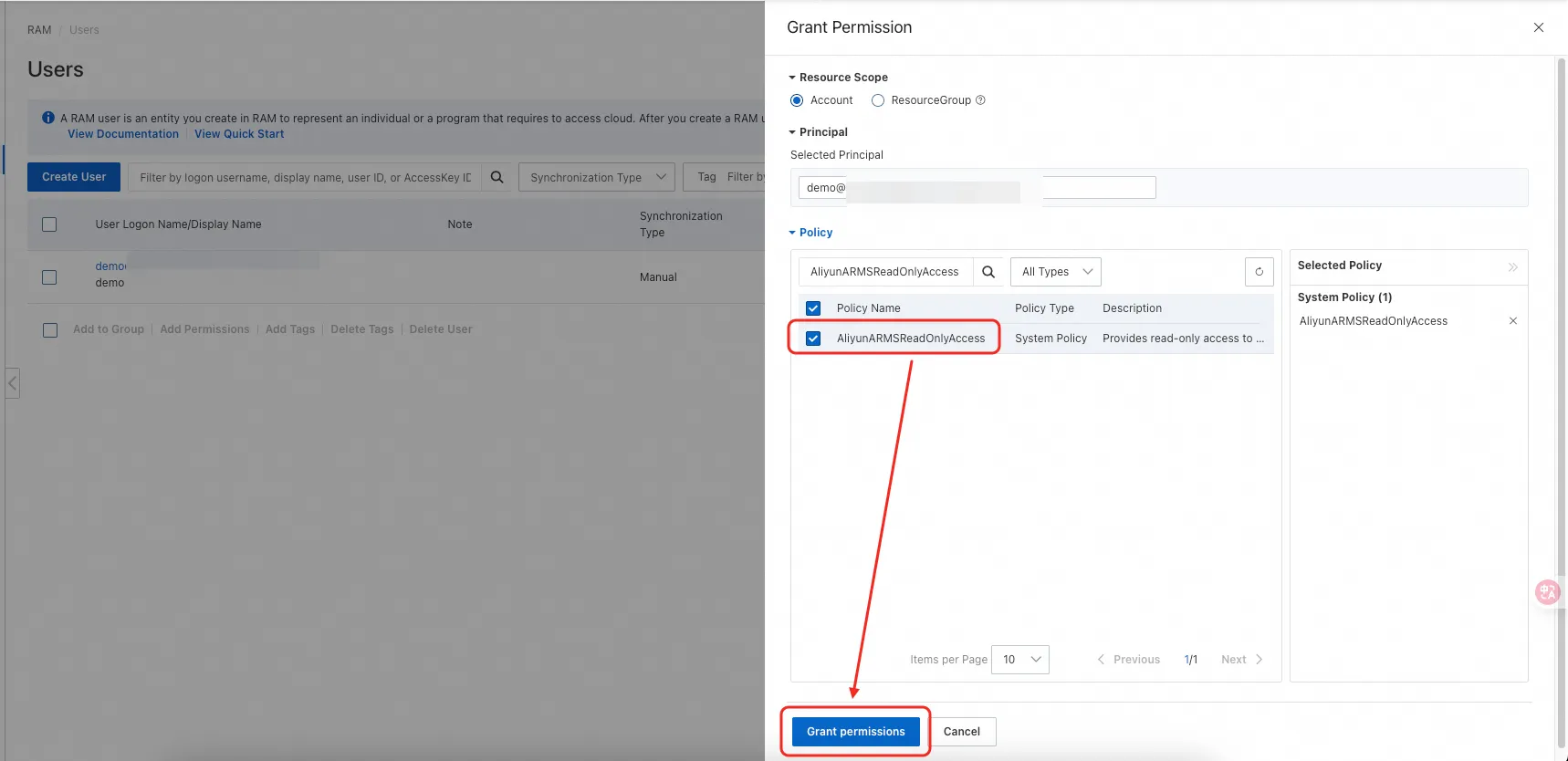1568x761 pixels.
Task: Uncheck the AliyunARMSReadOnlyAccess policy checkbox
Action: pyautogui.click(x=813, y=339)
